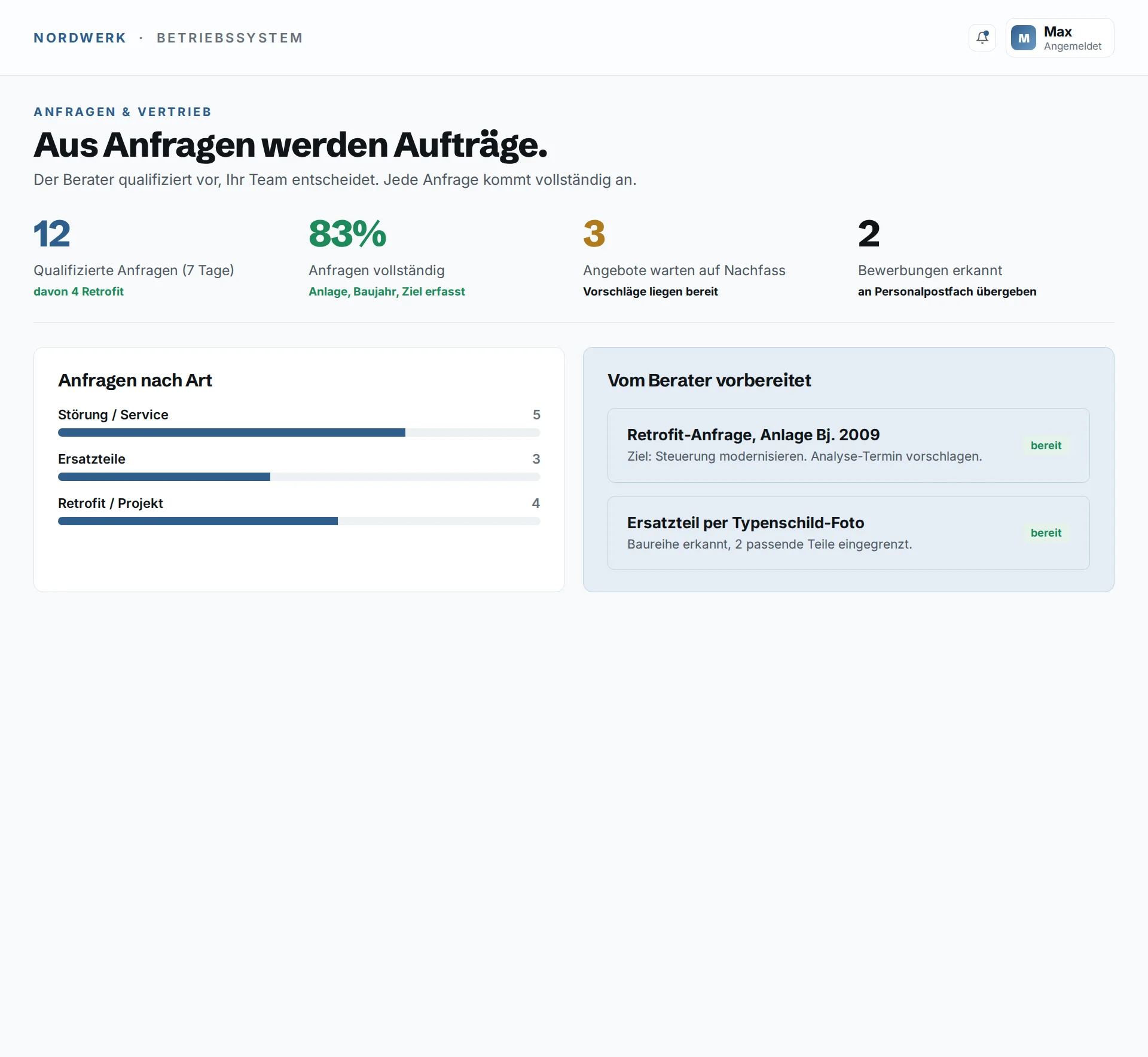Click the NORDWERK brand logo text
Viewport: 1148px width, 1057px height.
coord(80,38)
